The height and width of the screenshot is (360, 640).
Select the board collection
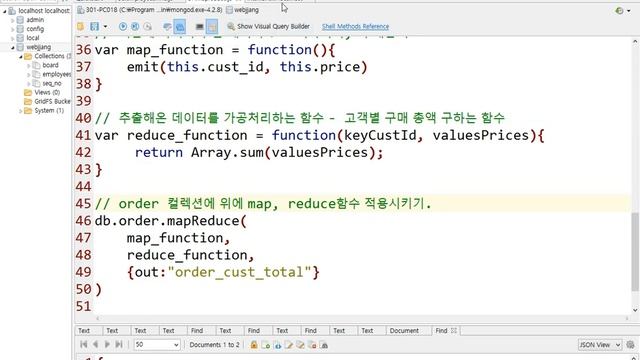click(x=50, y=65)
